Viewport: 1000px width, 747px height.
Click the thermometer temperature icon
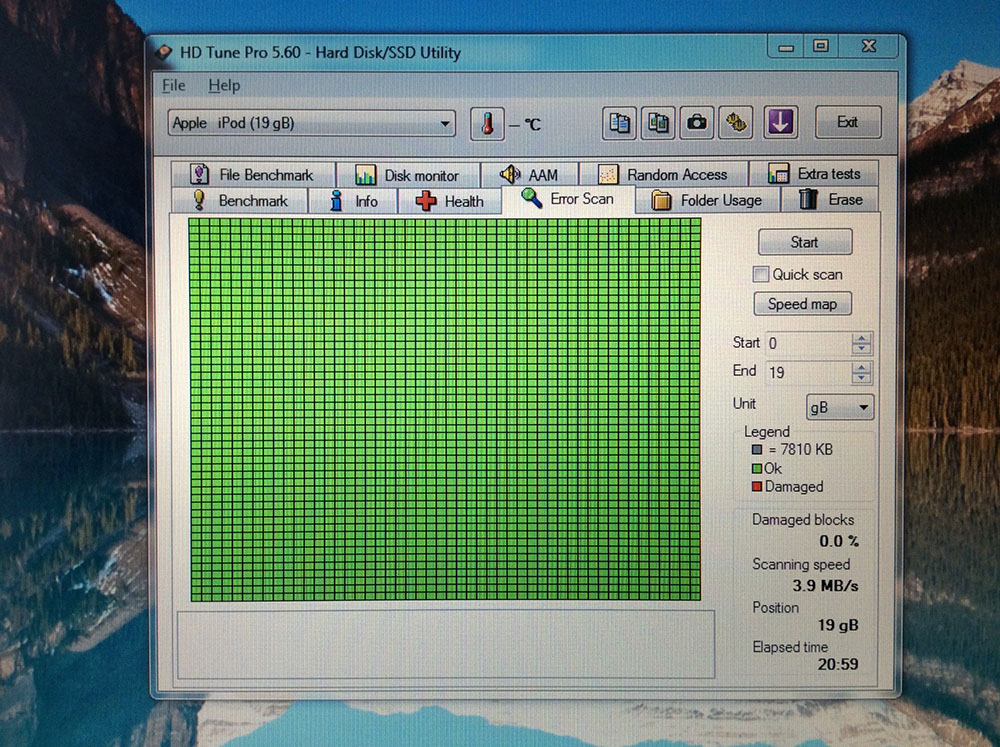click(x=488, y=123)
